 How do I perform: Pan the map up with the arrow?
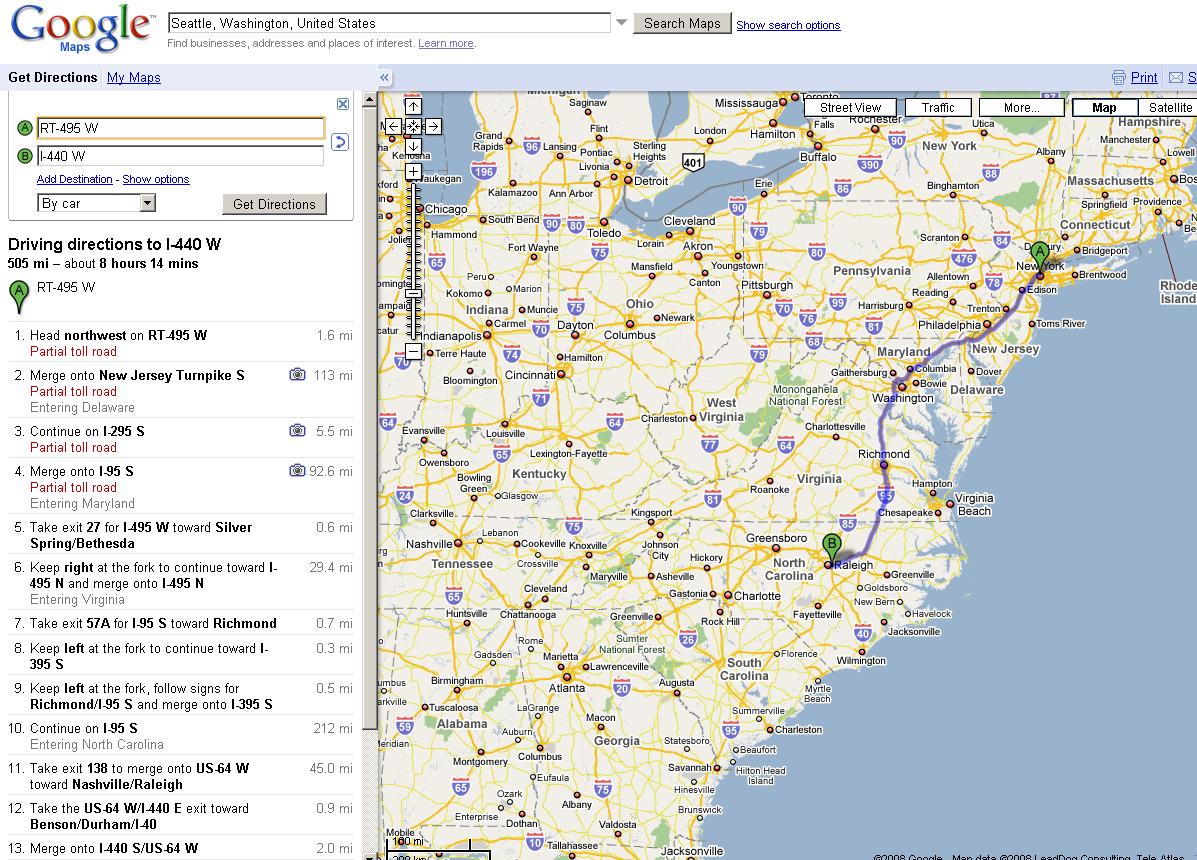(x=413, y=107)
